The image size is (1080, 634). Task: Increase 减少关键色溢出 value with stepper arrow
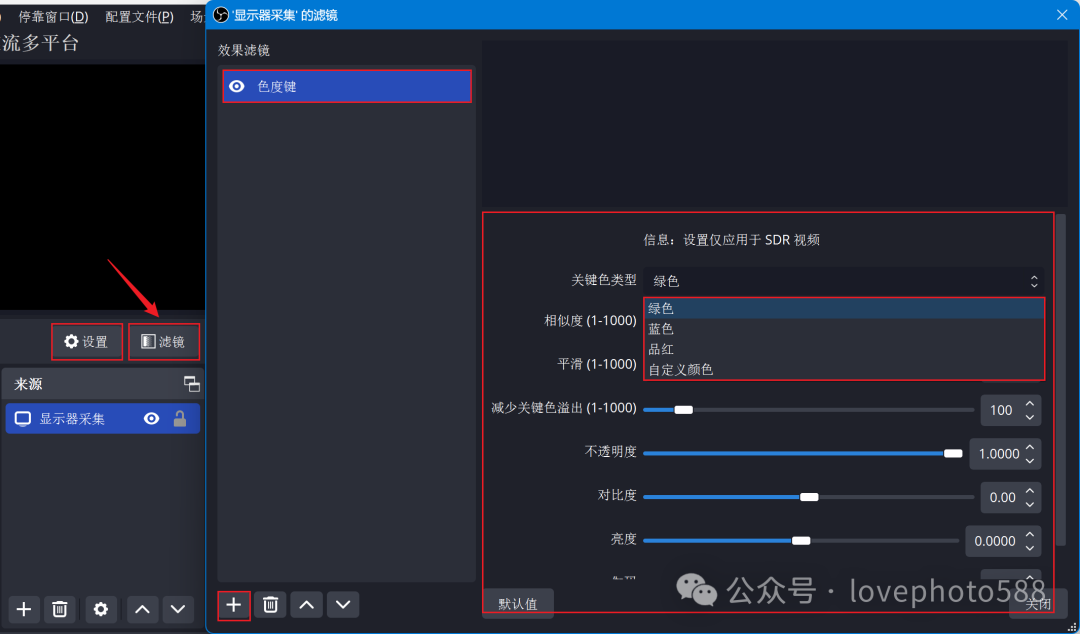(x=1030, y=404)
